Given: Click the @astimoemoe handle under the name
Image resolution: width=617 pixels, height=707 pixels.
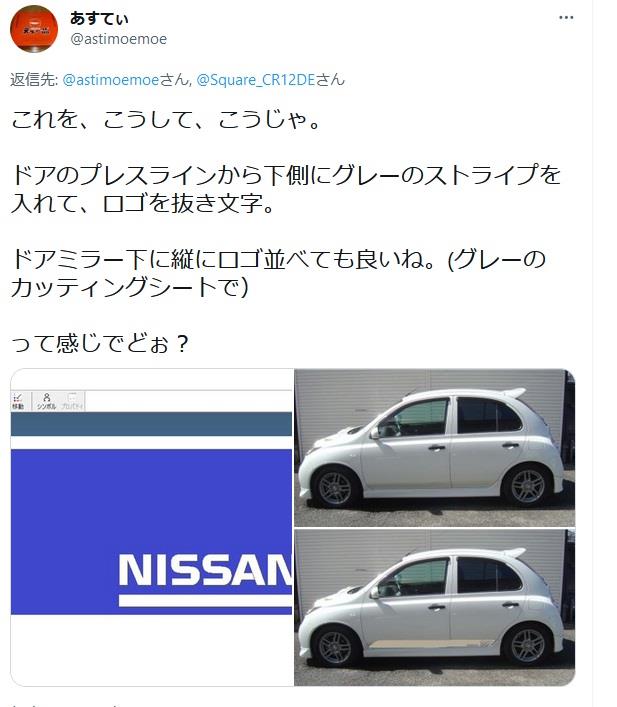Looking at the screenshot, I should tap(119, 39).
